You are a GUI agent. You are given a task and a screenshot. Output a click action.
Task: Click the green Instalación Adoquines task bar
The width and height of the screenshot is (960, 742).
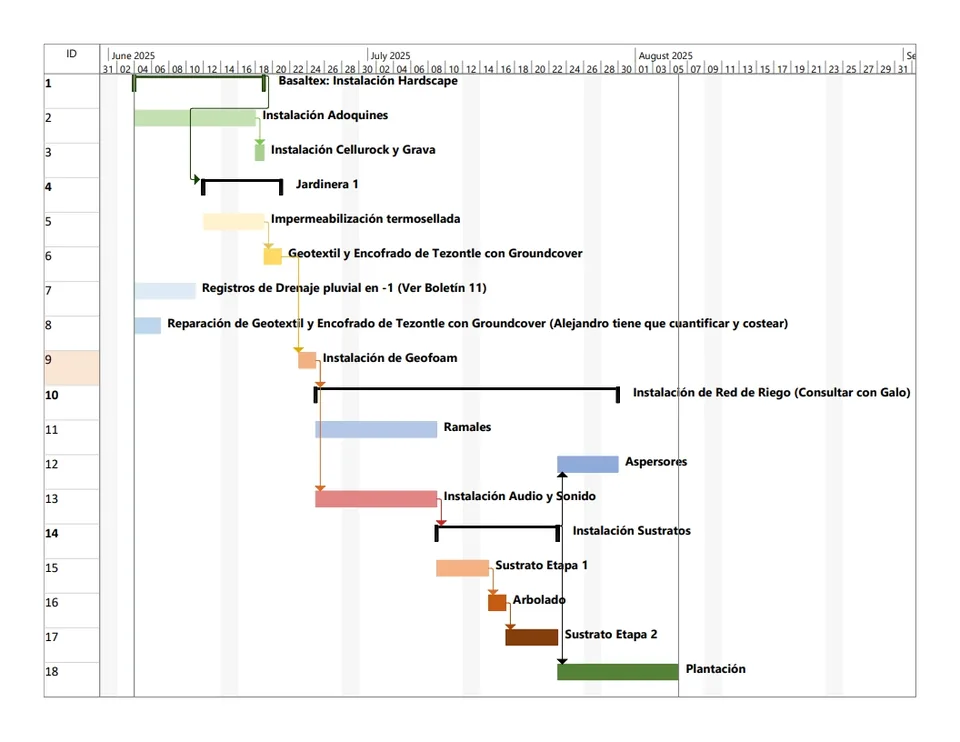pos(195,118)
